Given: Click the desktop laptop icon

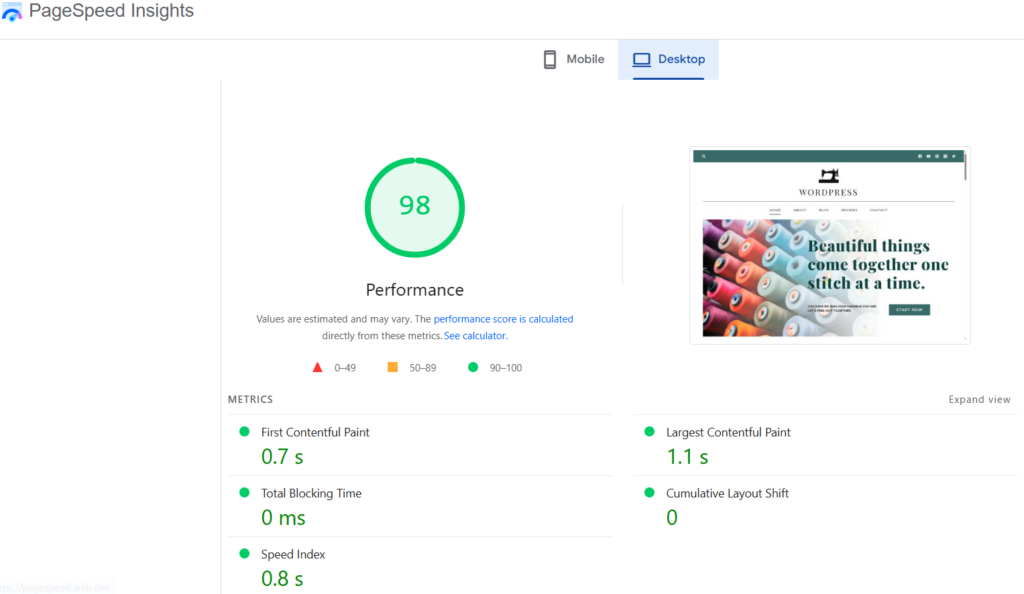Looking at the screenshot, I should pos(641,59).
